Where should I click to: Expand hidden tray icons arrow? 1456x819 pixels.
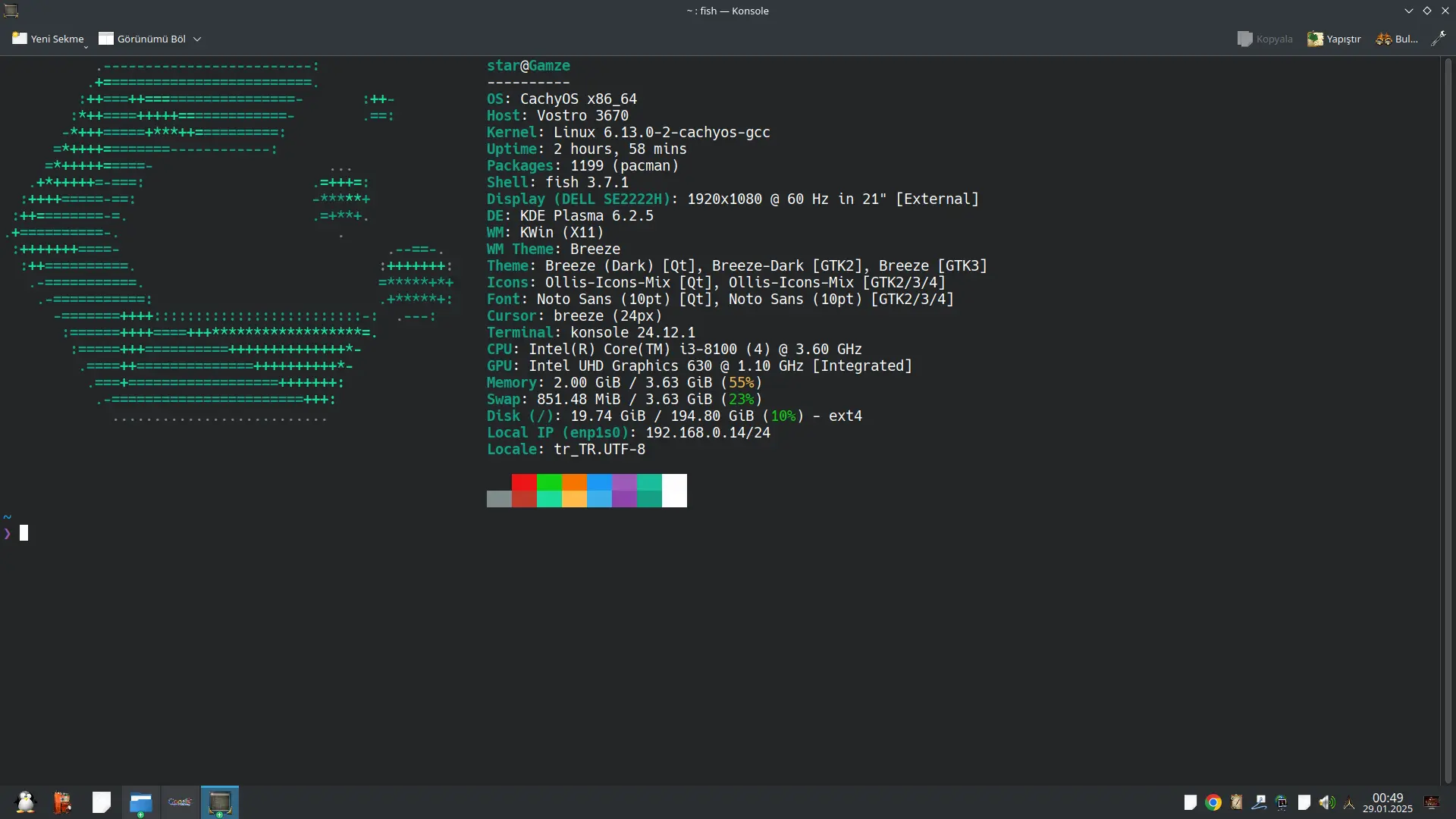point(1349,803)
